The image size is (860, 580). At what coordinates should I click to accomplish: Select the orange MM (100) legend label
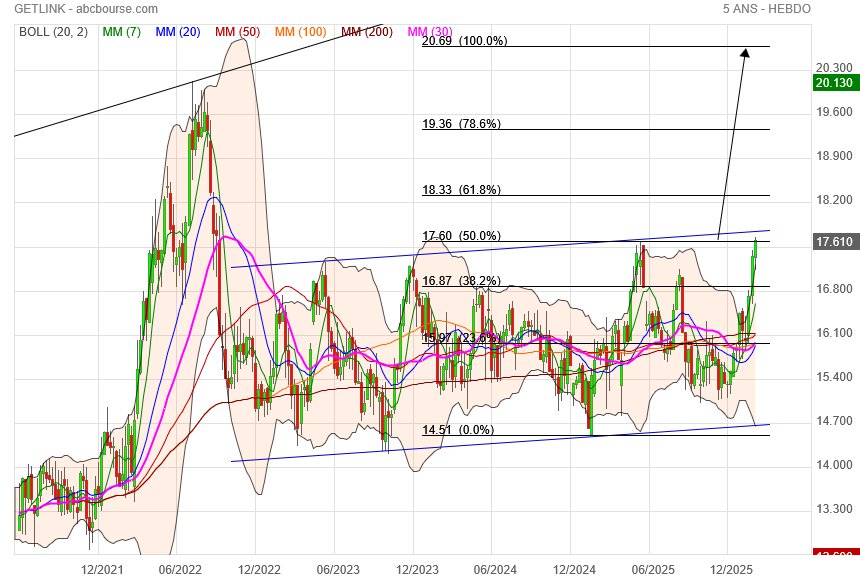click(301, 32)
